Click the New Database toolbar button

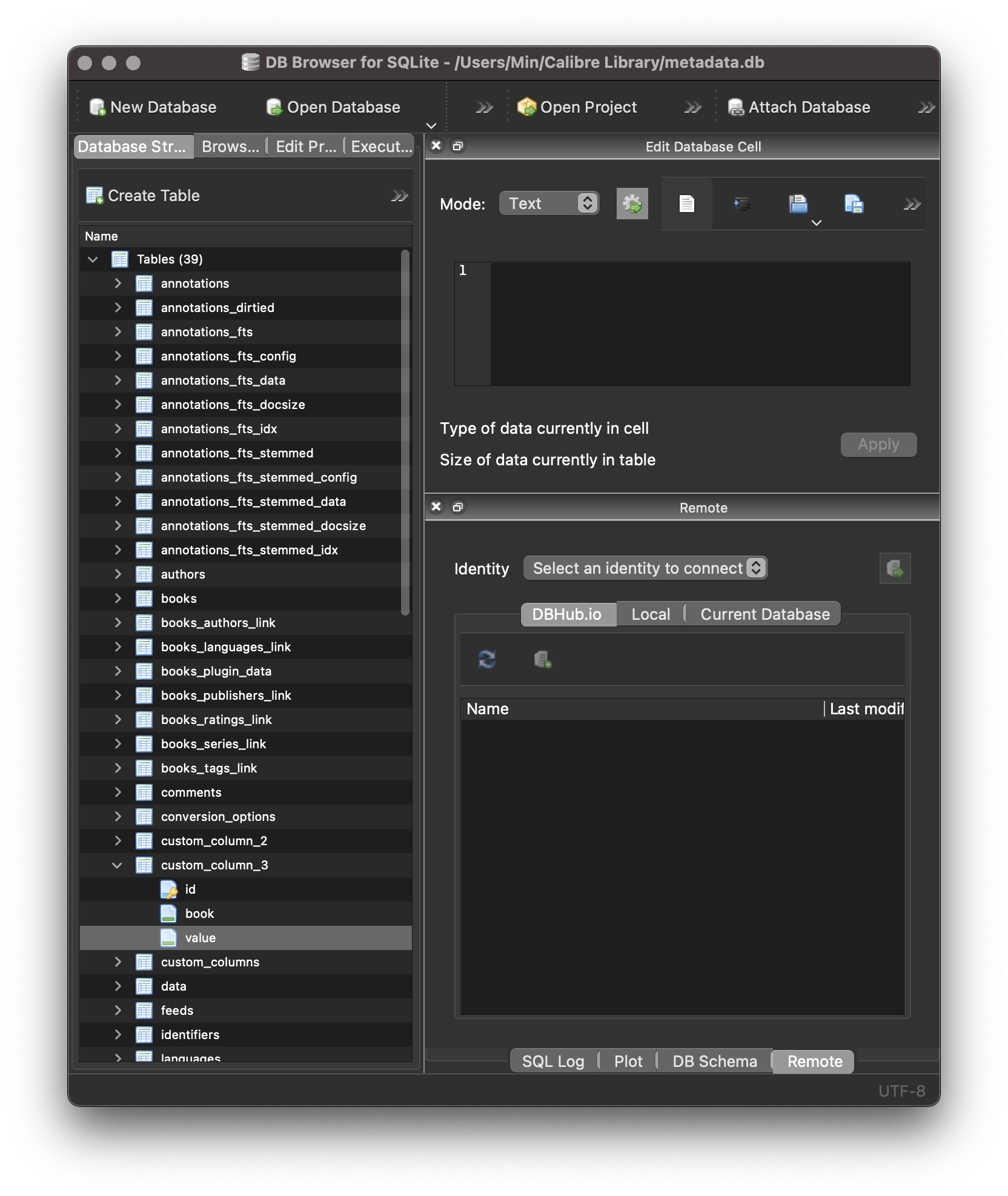[x=153, y=107]
